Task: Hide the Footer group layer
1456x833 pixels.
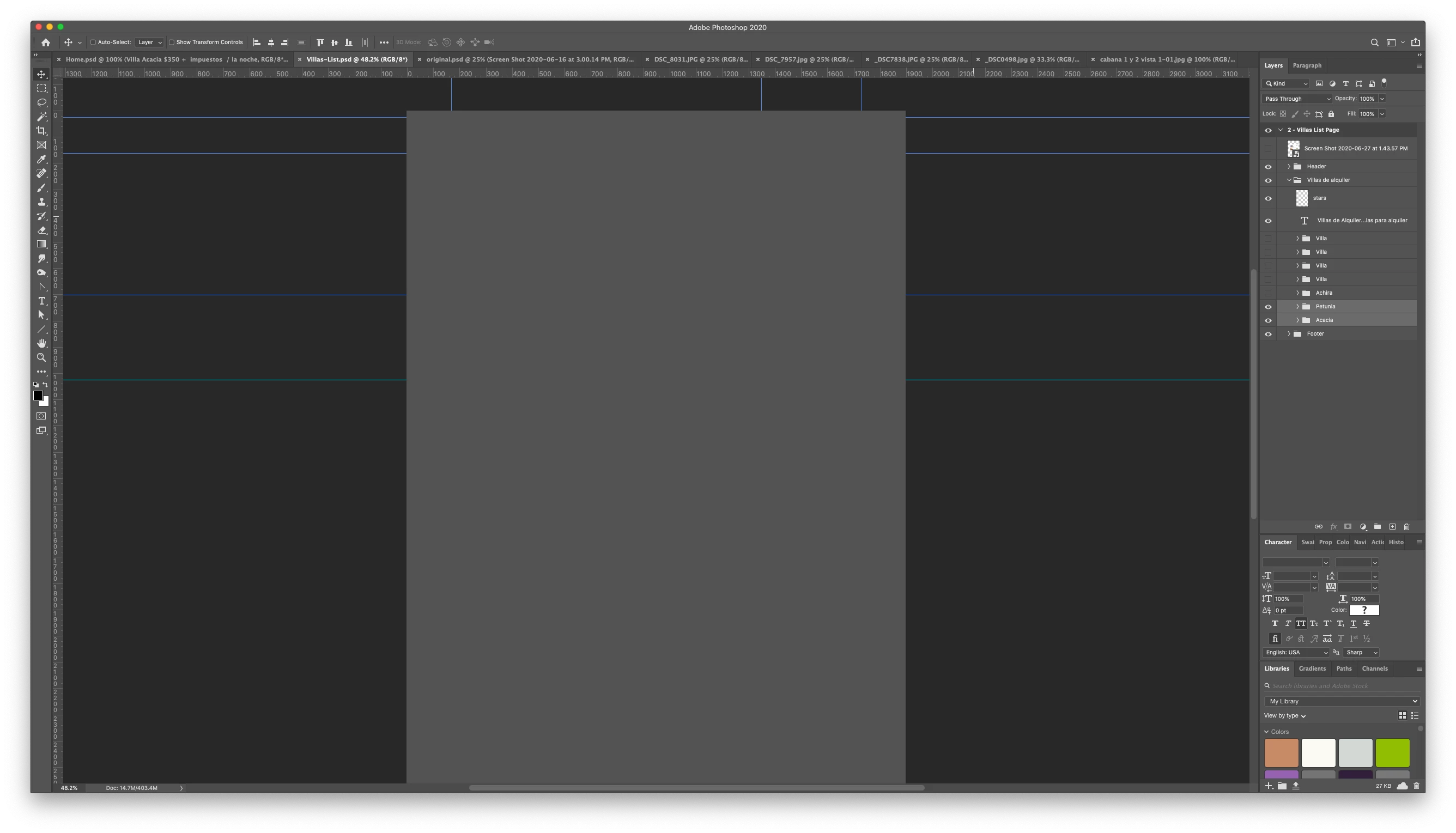Action: pos(1268,334)
